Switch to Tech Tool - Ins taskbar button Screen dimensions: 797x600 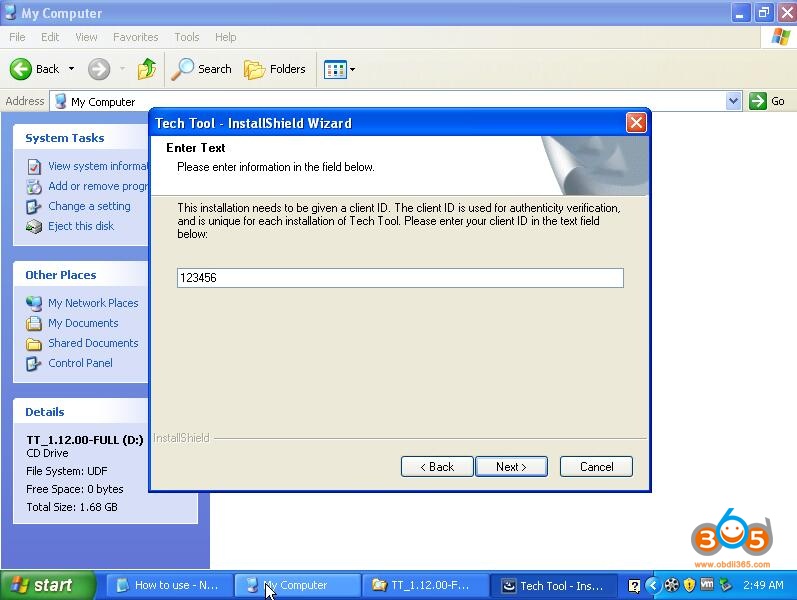554,585
